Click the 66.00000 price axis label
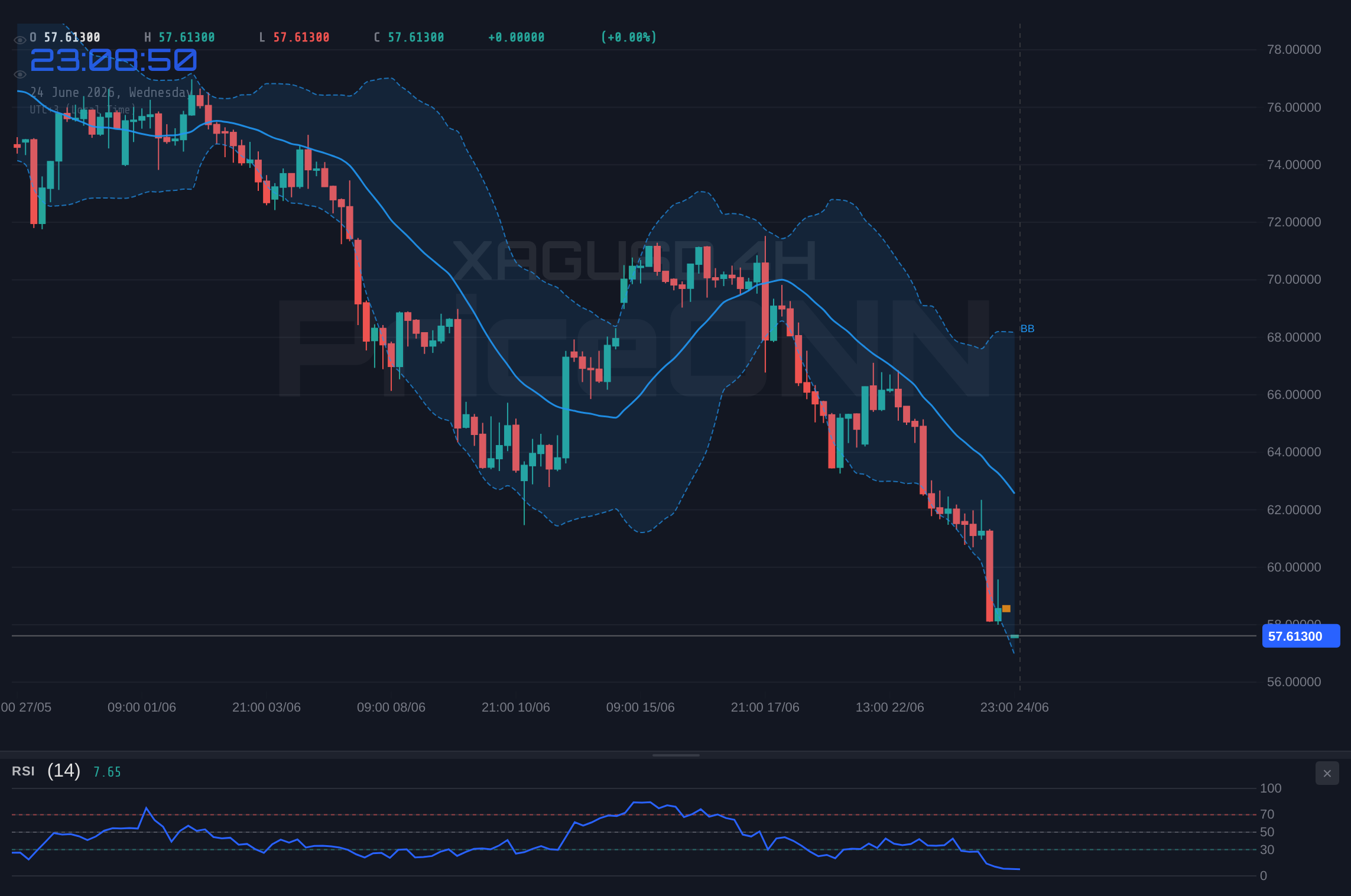Image resolution: width=1351 pixels, height=896 pixels. pos(1294,395)
